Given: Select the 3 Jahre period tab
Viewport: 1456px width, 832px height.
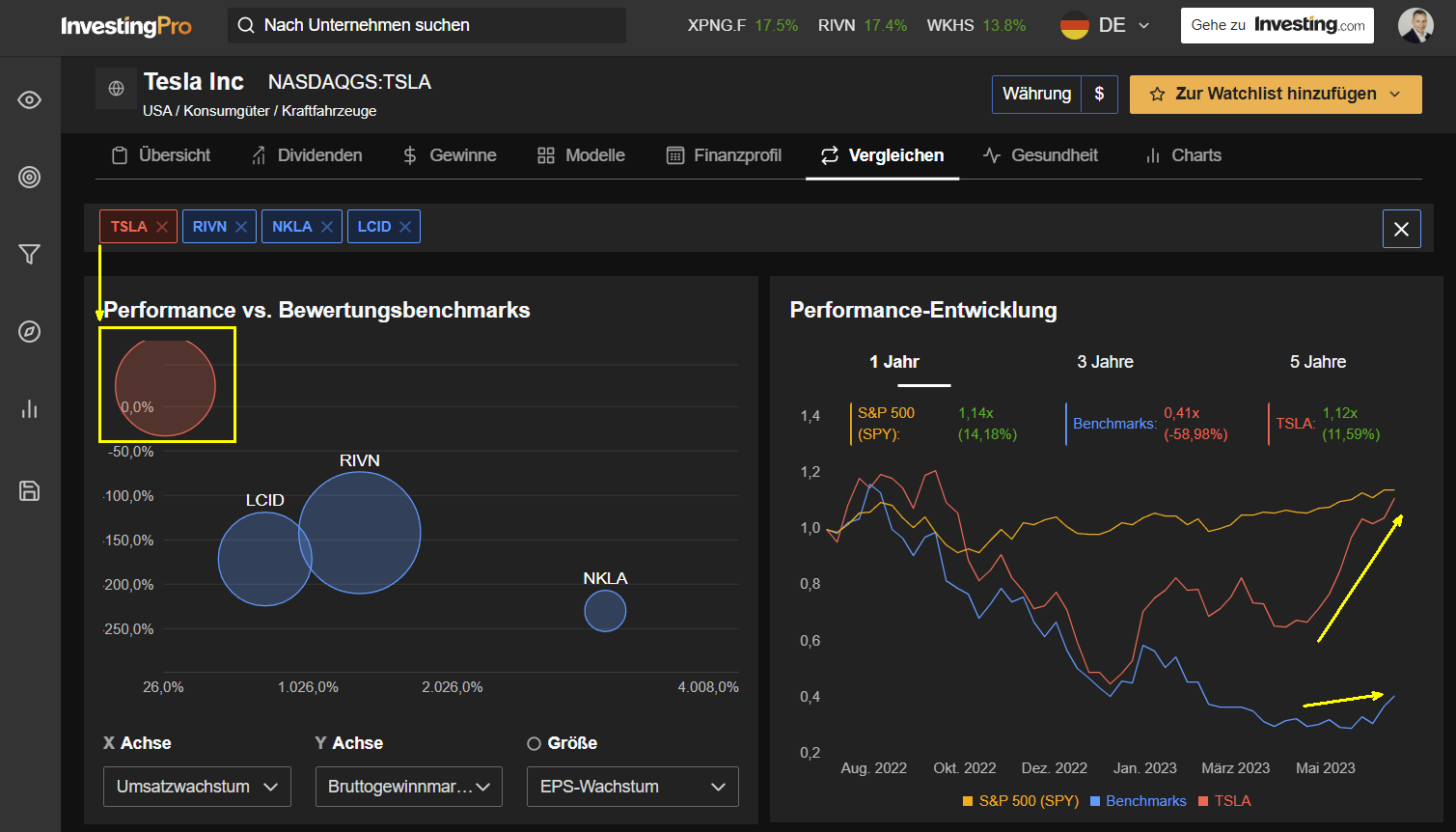Looking at the screenshot, I should tap(1106, 362).
